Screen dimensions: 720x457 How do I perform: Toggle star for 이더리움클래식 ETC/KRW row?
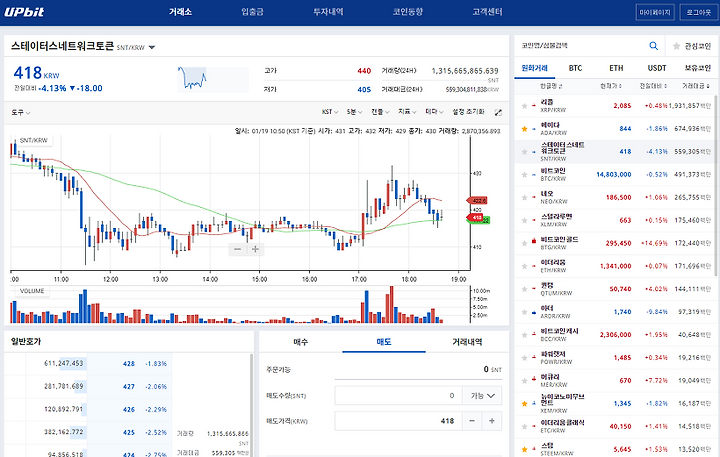pos(524,426)
